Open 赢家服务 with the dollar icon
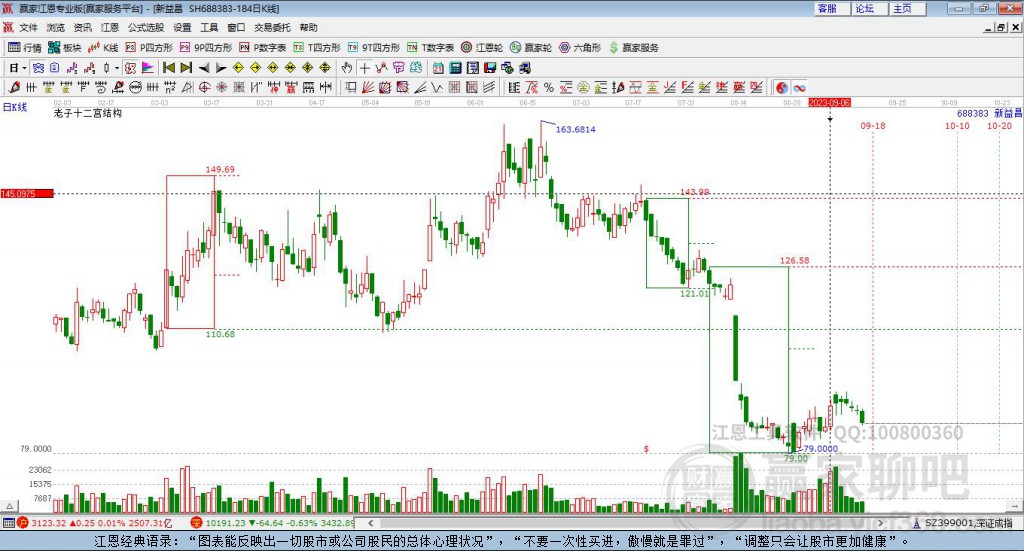The width and height of the screenshot is (1024, 551). [633, 48]
